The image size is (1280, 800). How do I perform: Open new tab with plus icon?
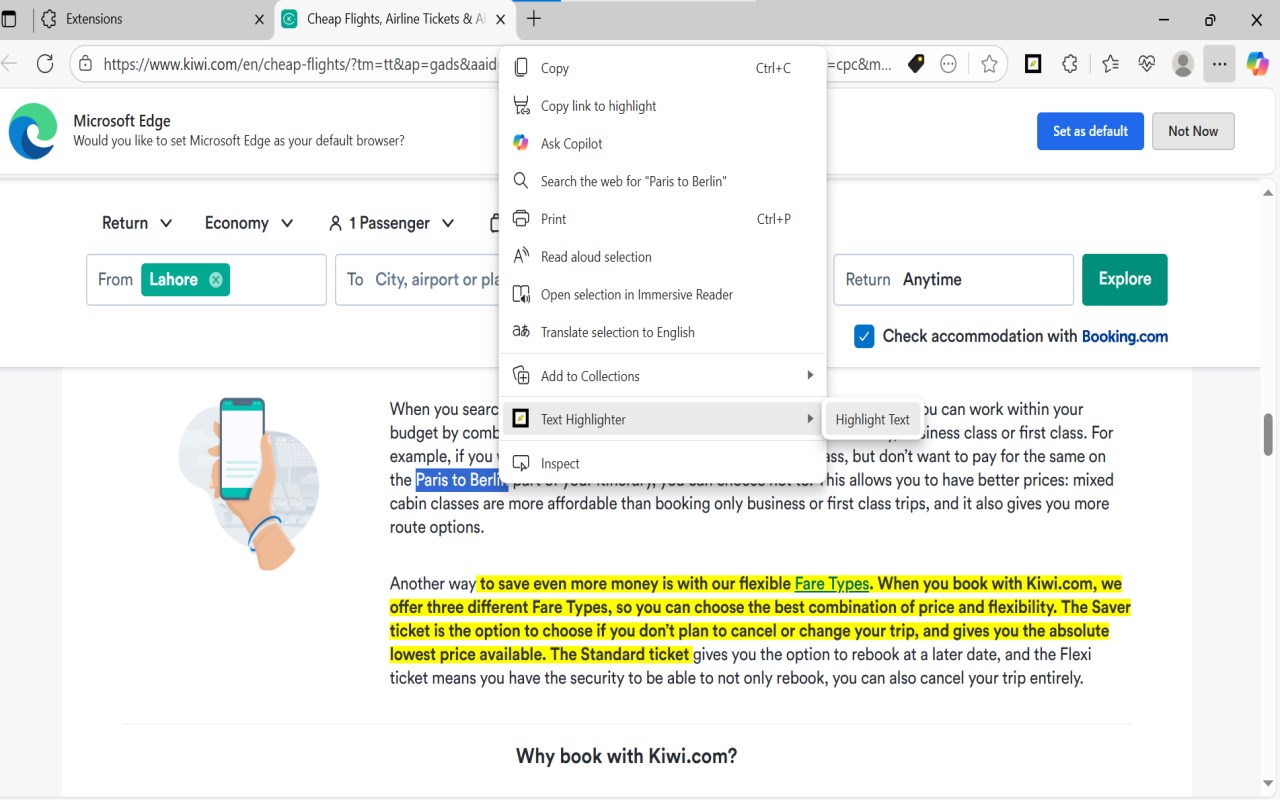pyautogui.click(x=534, y=19)
